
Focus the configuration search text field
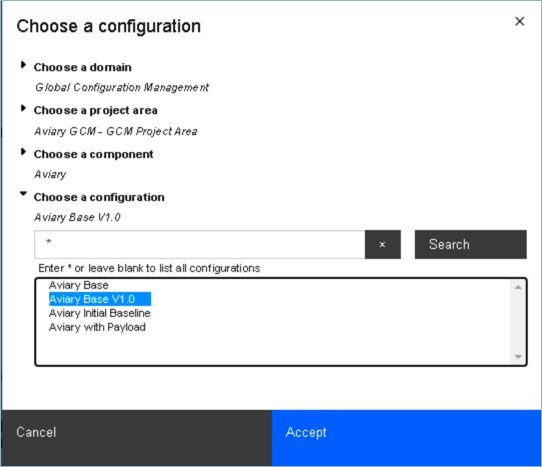(x=199, y=244)
